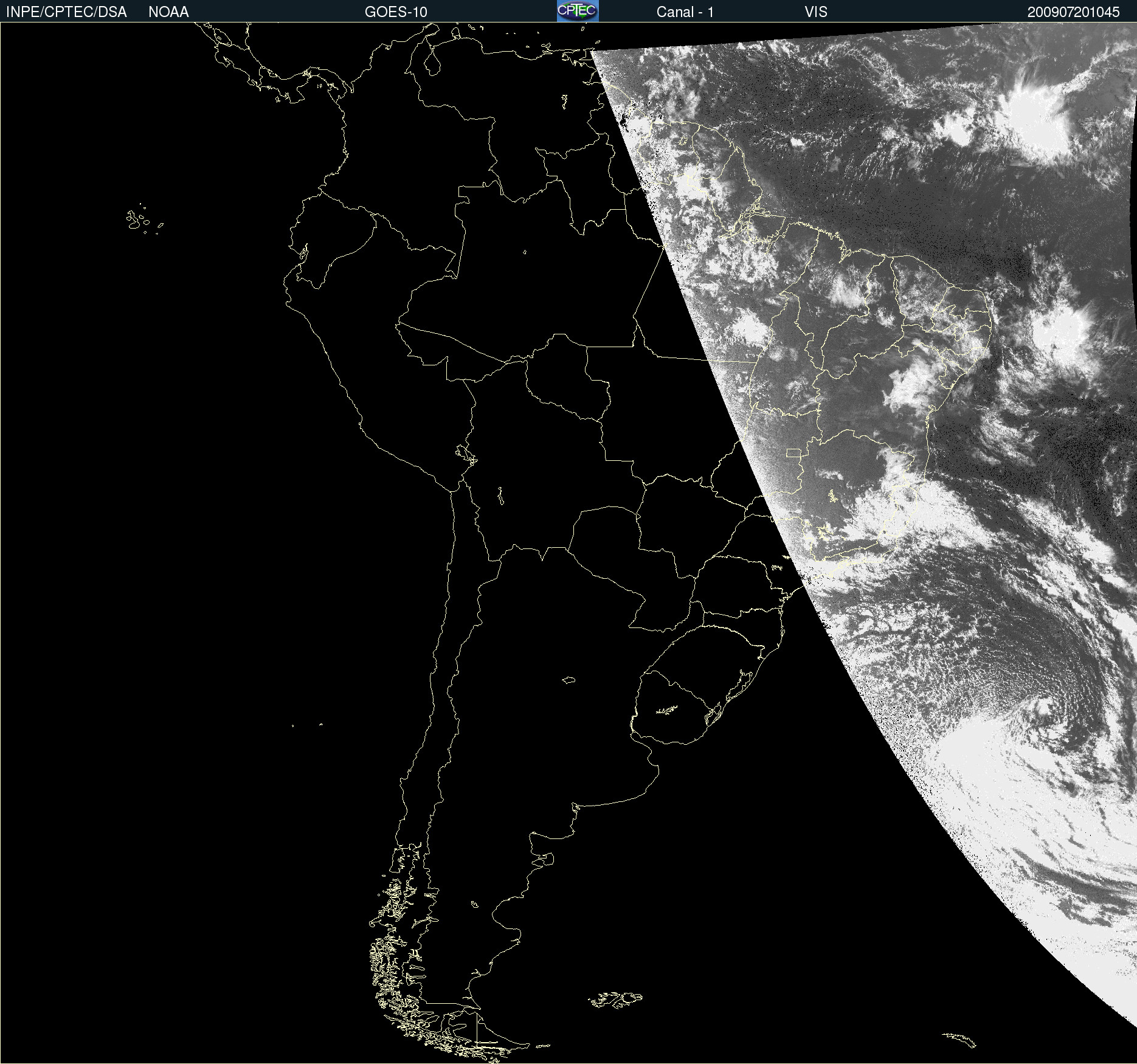The height and width of the screenshot is (1064, 1137).
Task: Click the CPTEC logo in header
Action: point(578,11)
